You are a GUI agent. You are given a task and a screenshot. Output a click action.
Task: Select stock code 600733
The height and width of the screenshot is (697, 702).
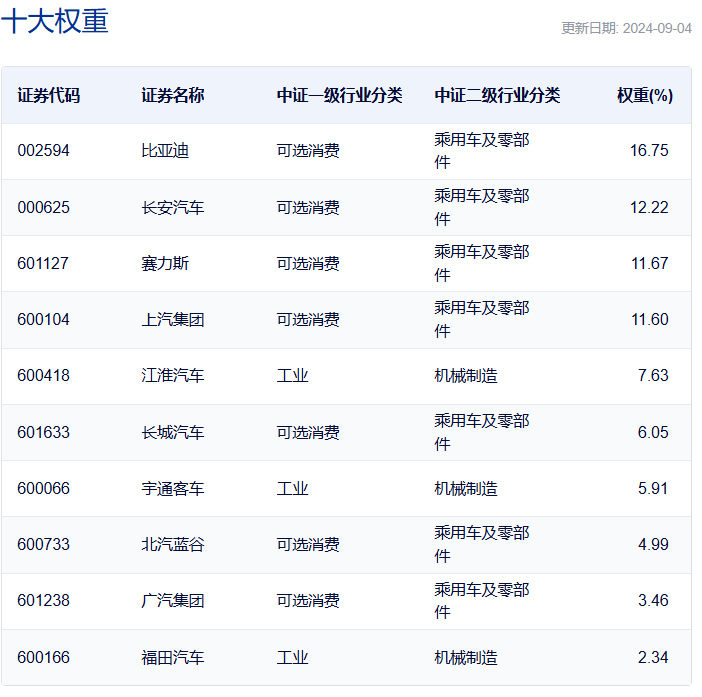coord(43,544)
